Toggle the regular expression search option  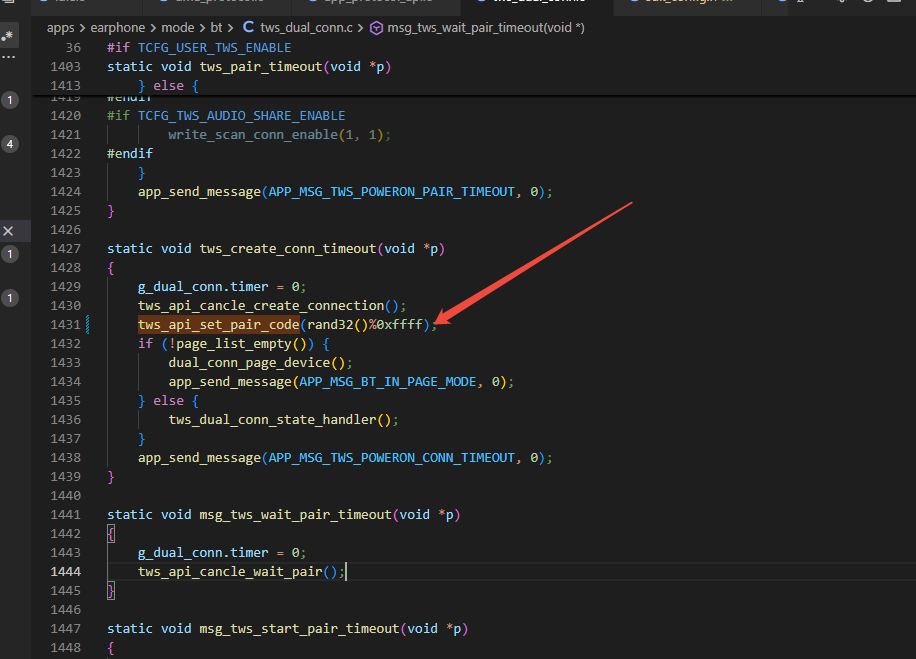[8, 36]
